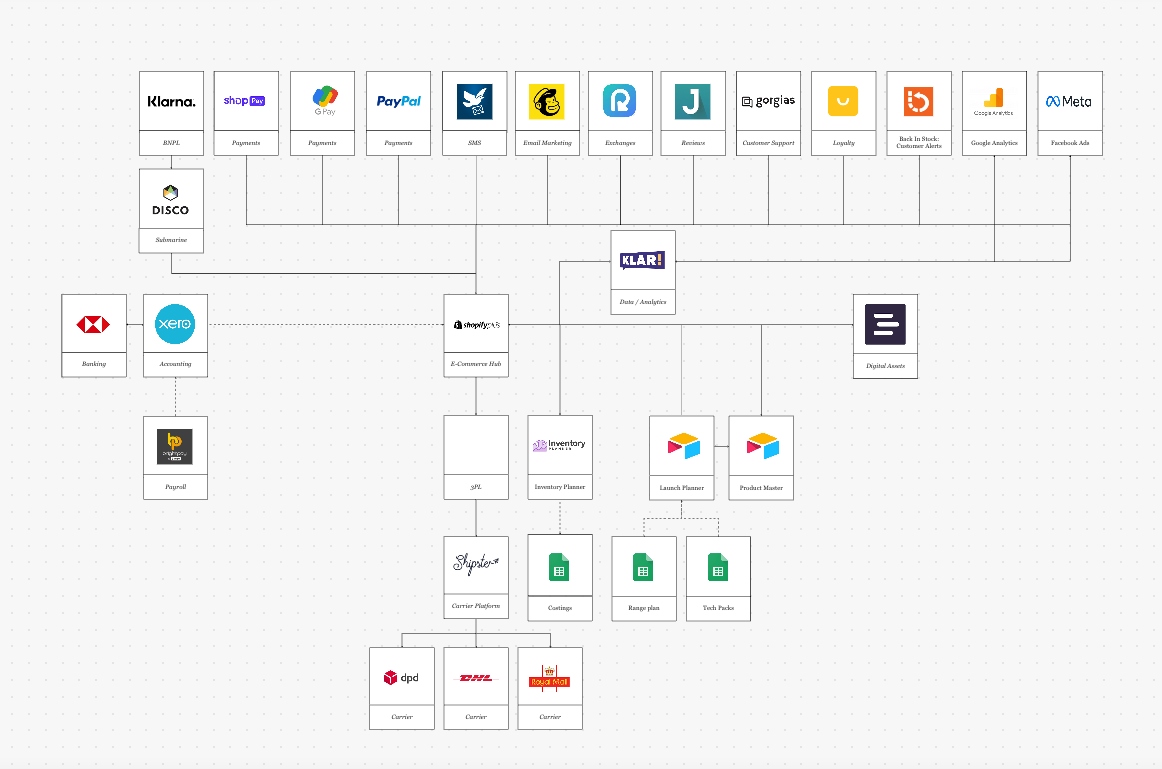Click the Google Sheets icon above Range plan
The height and width of the screenshot is (769, 1162).
[643, 567]
